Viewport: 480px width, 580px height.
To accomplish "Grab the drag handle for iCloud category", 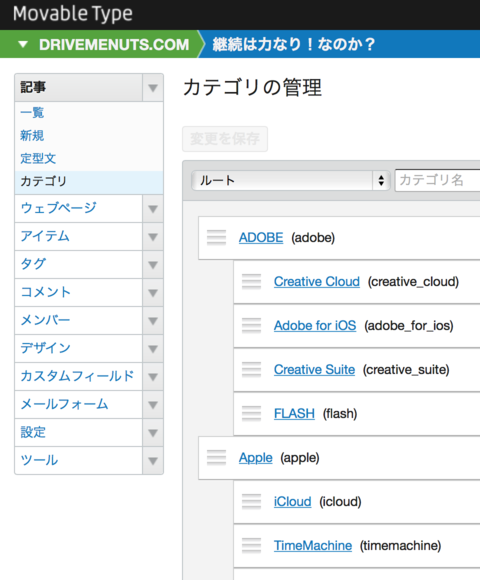I will pos(251,502).
